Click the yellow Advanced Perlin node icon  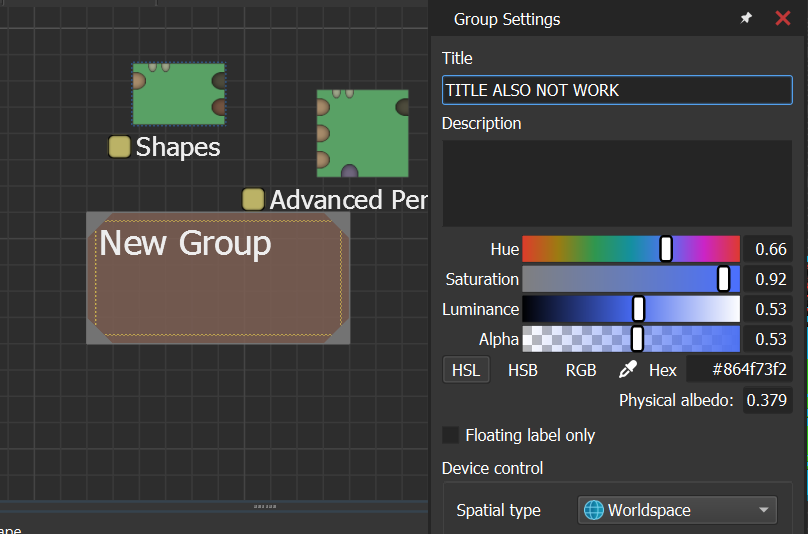click(x=254, y=199)
